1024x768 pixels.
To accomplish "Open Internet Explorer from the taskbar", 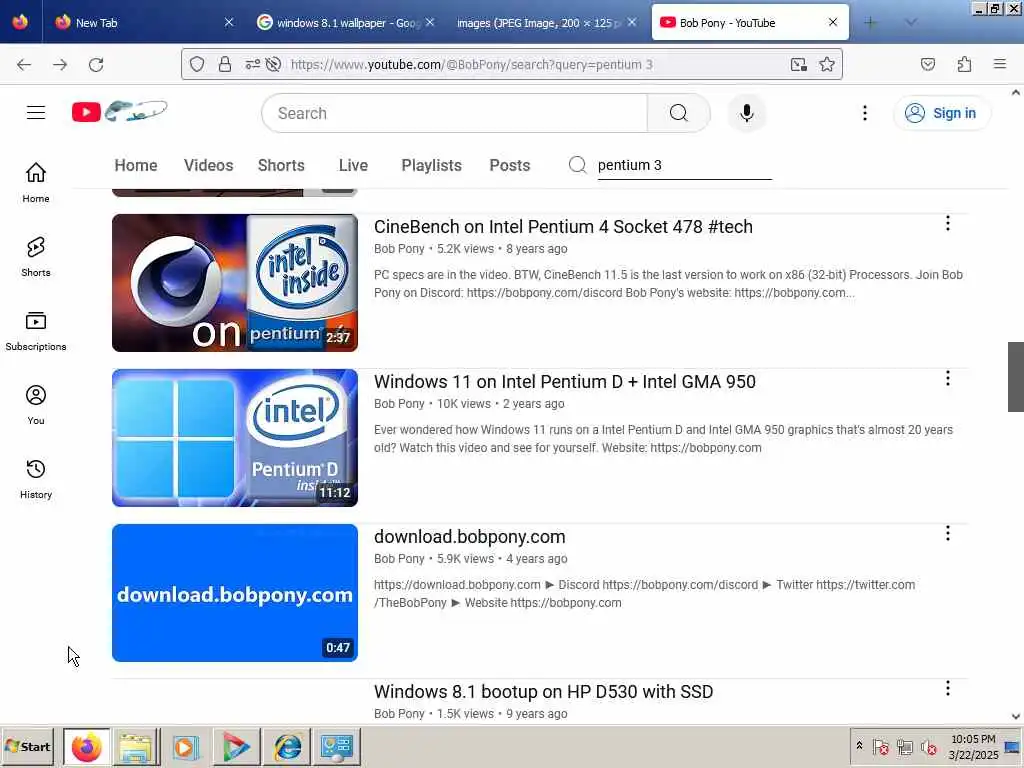I will (287, 746).
